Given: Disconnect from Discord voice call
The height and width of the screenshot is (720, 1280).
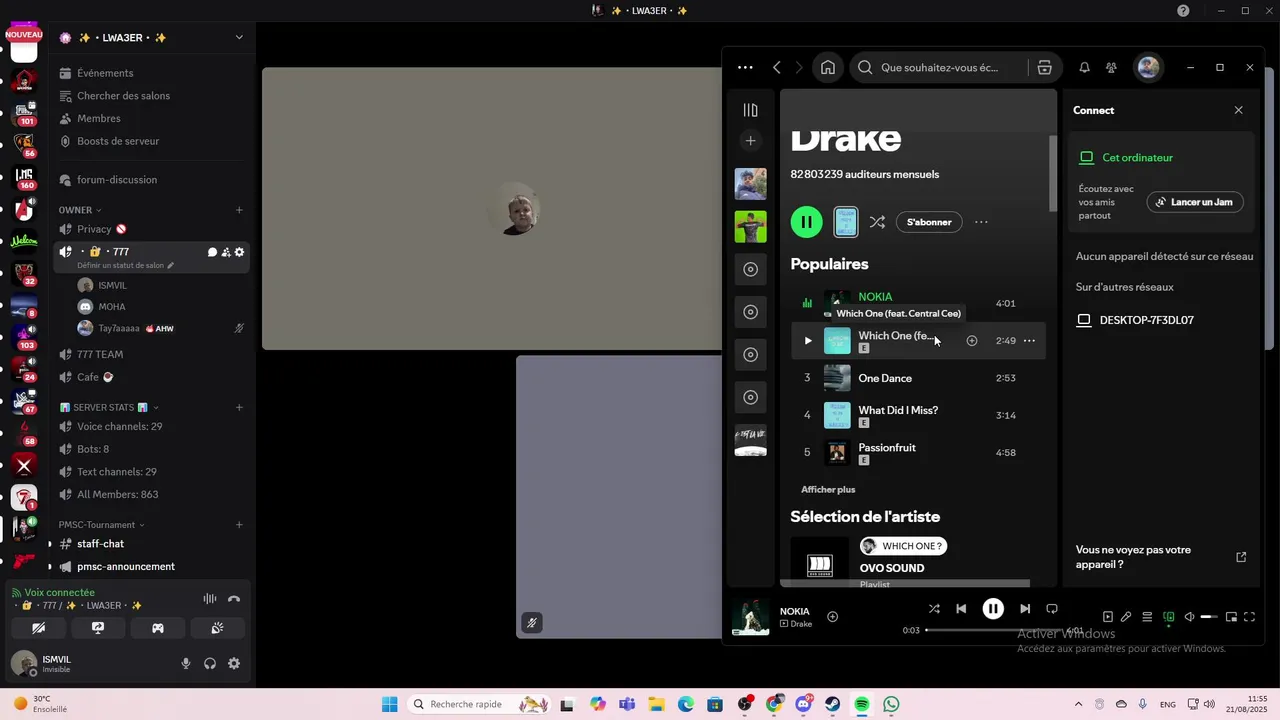Looking at the screenshot, I should point(234,599).
